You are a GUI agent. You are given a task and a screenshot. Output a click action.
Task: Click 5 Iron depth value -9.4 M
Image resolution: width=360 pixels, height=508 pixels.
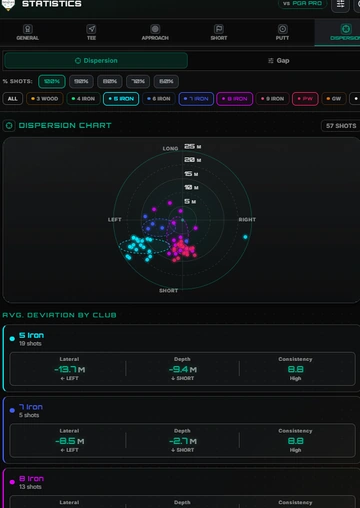coord(182,369)
